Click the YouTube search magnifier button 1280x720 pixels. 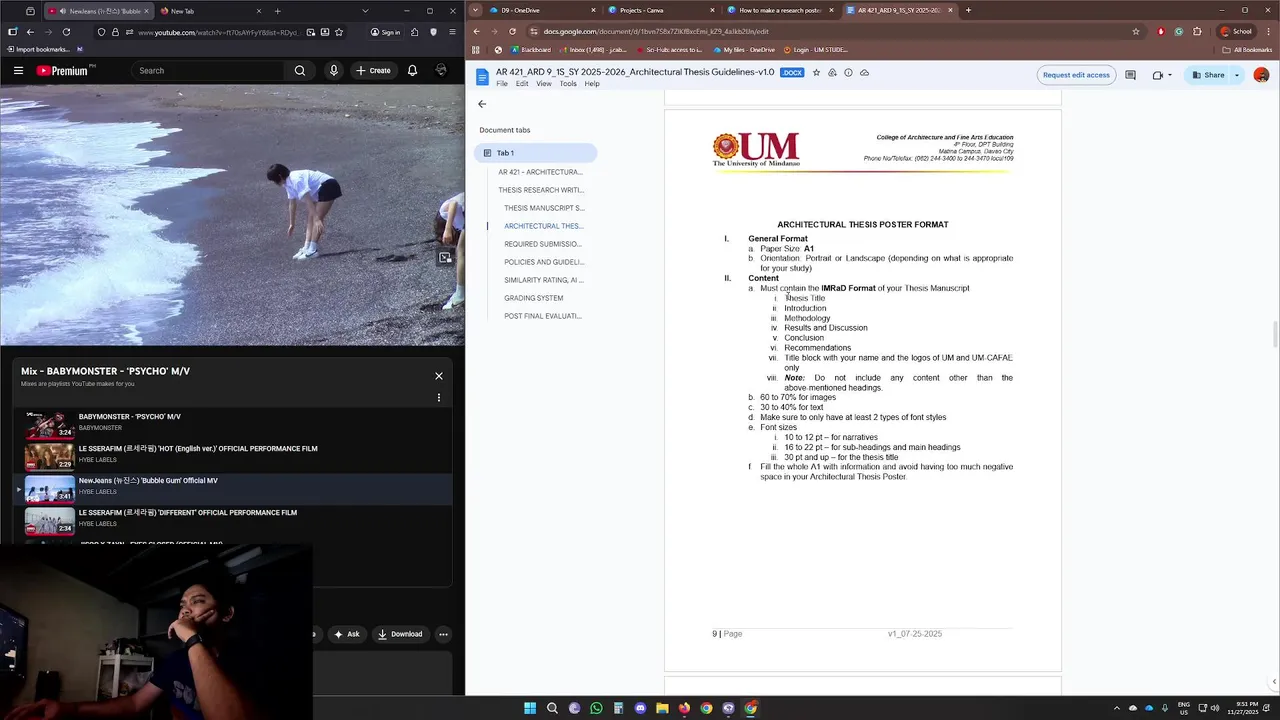300,71
